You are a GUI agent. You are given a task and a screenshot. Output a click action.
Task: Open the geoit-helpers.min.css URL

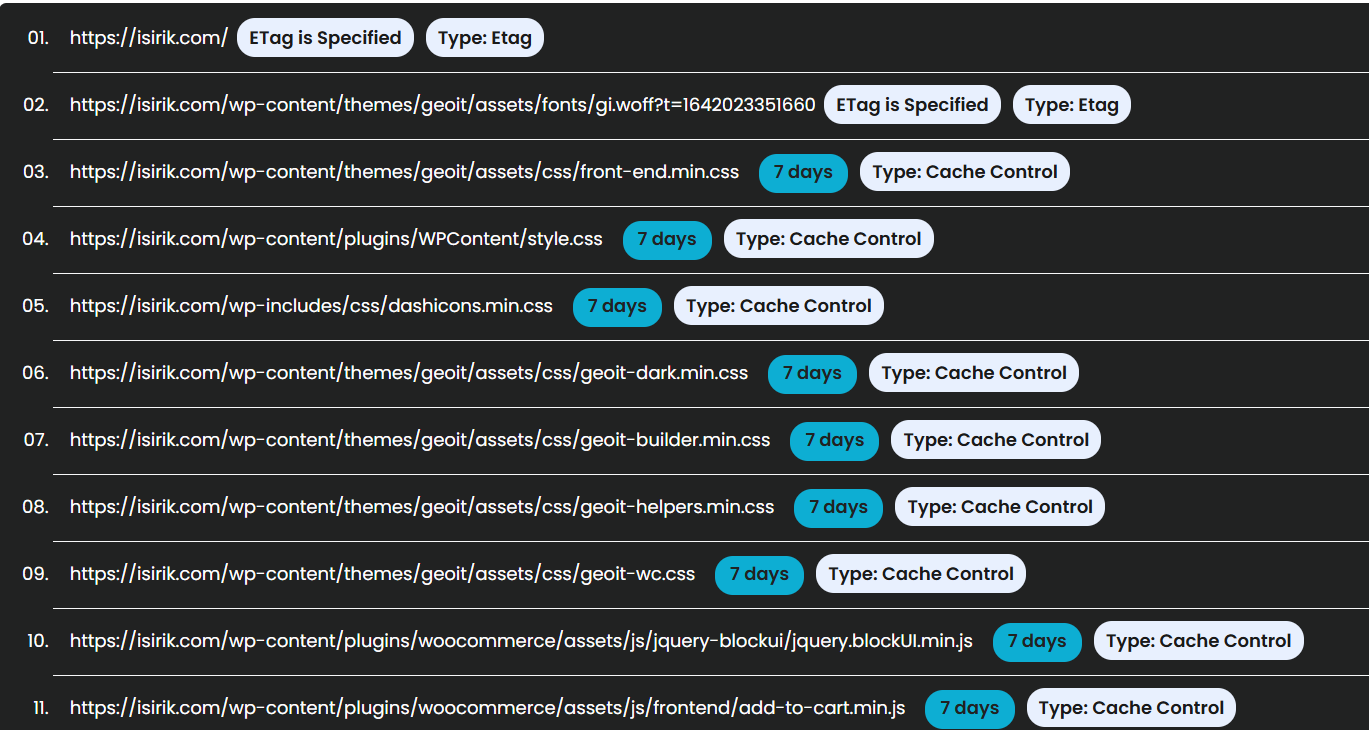[x=422, y=507]
